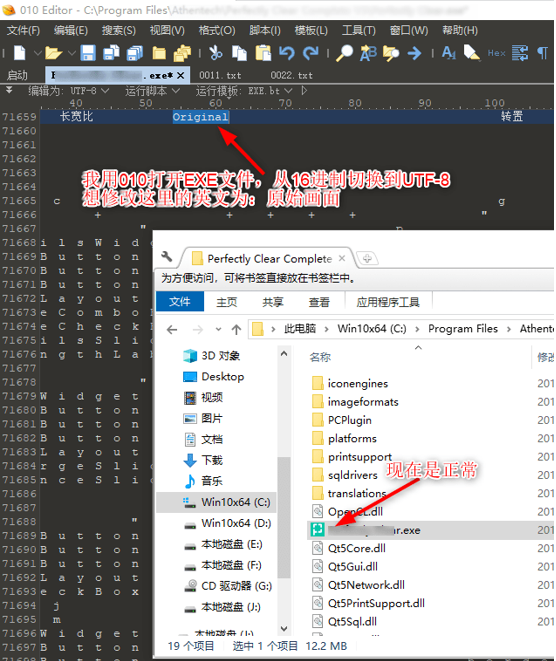Click the New file icon in 010 Editor toolbar

tap(19, 53)
